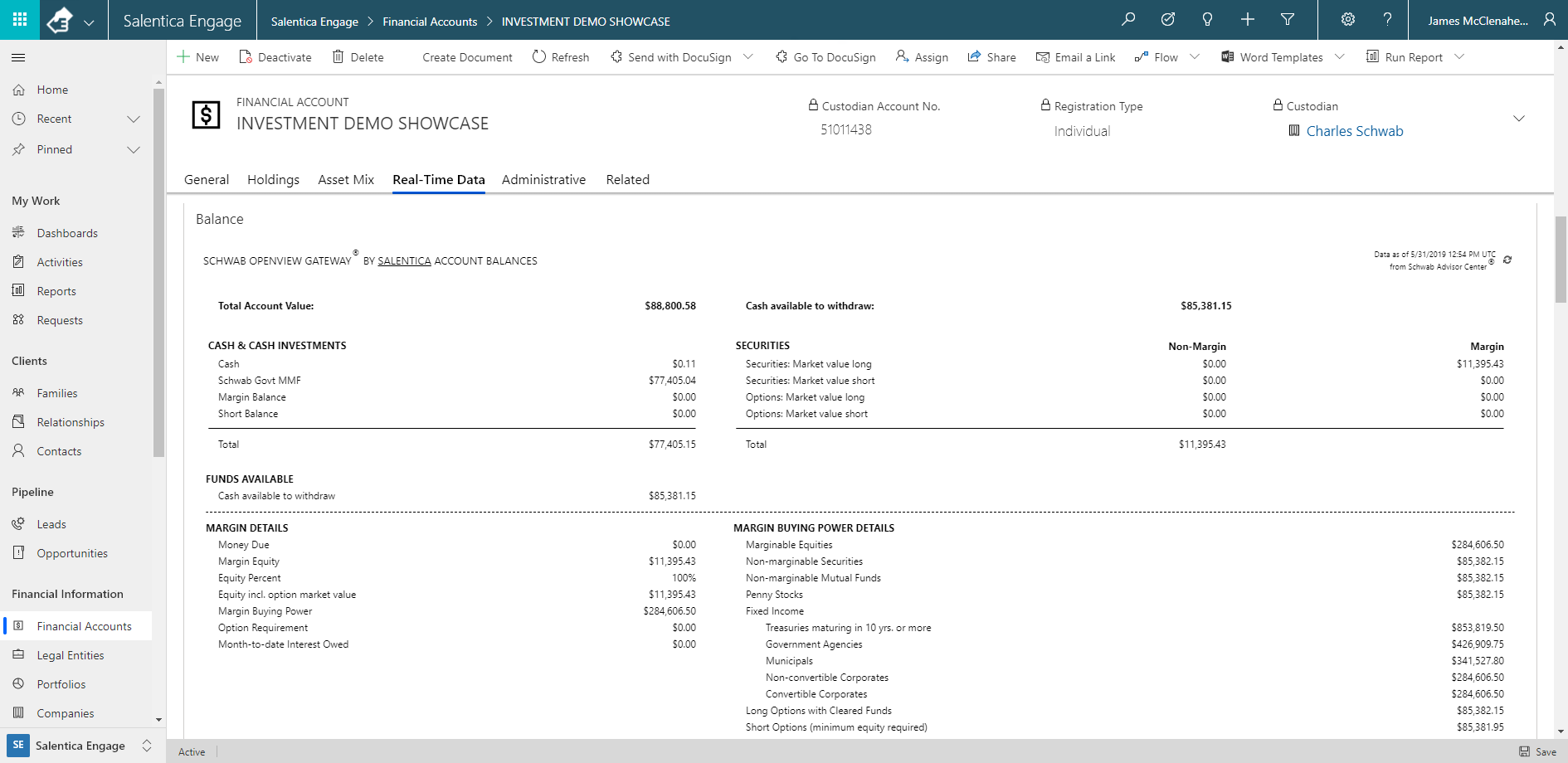
Task: Click the Assign command
Action: (x=922, y=57)
